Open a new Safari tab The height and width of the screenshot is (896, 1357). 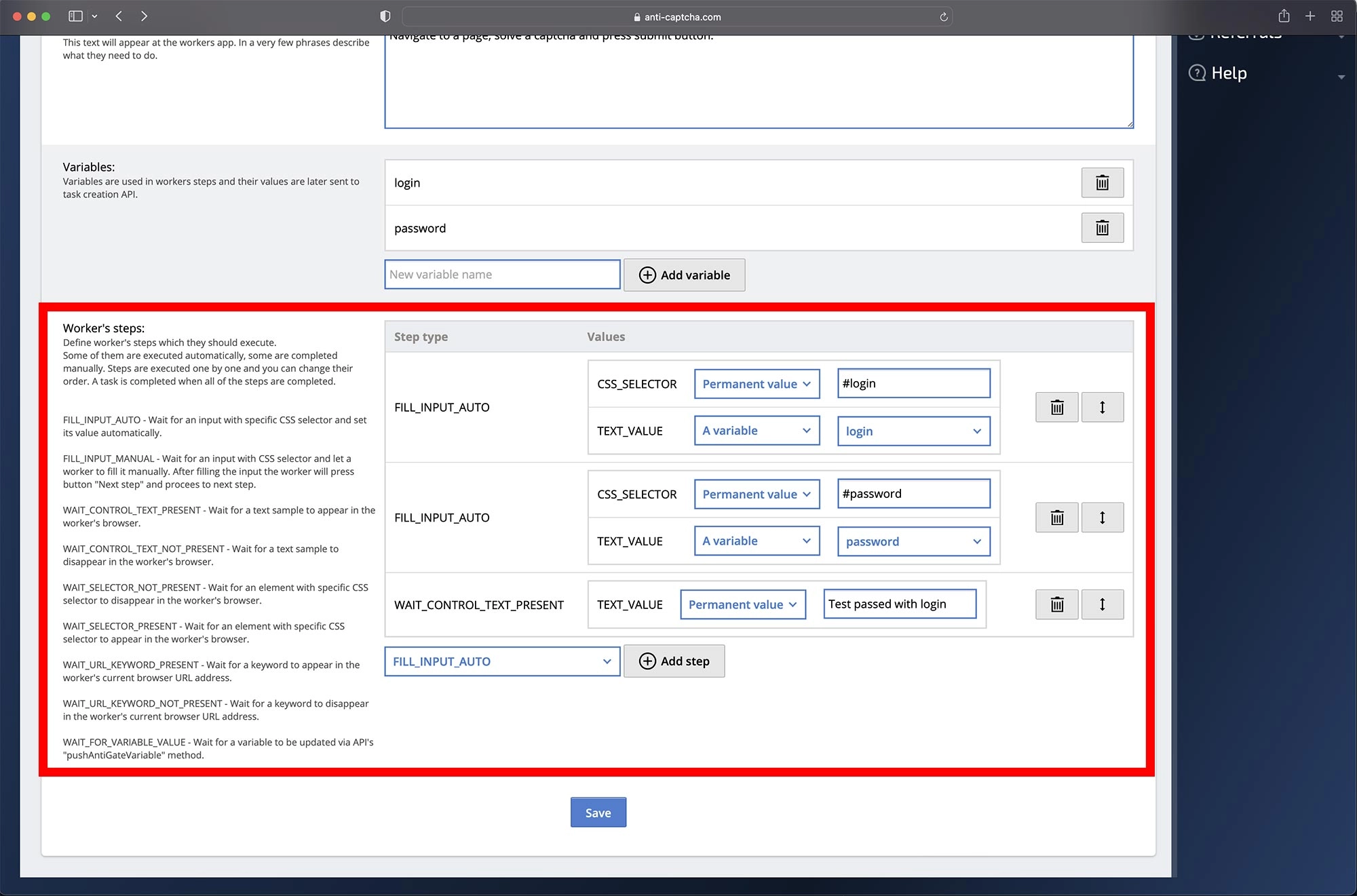(x=1310, y=16)
